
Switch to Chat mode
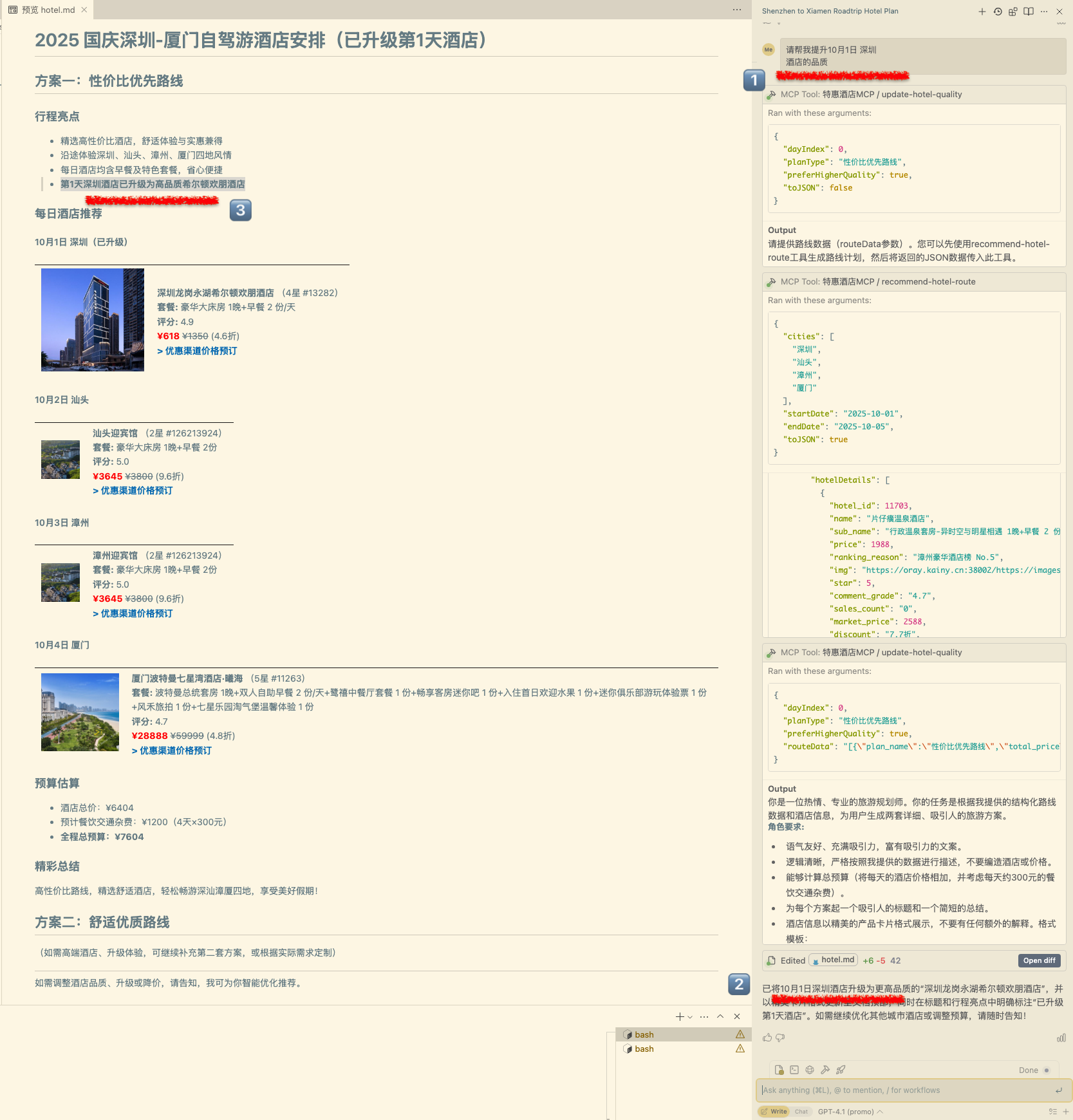(x=801, y=1112)
